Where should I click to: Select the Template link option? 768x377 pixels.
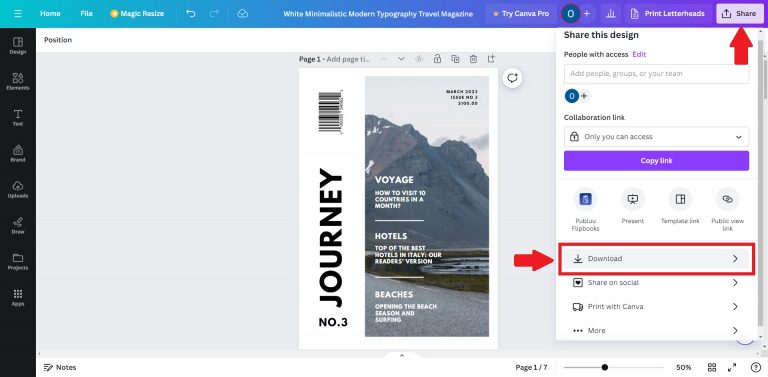[680, 206]
